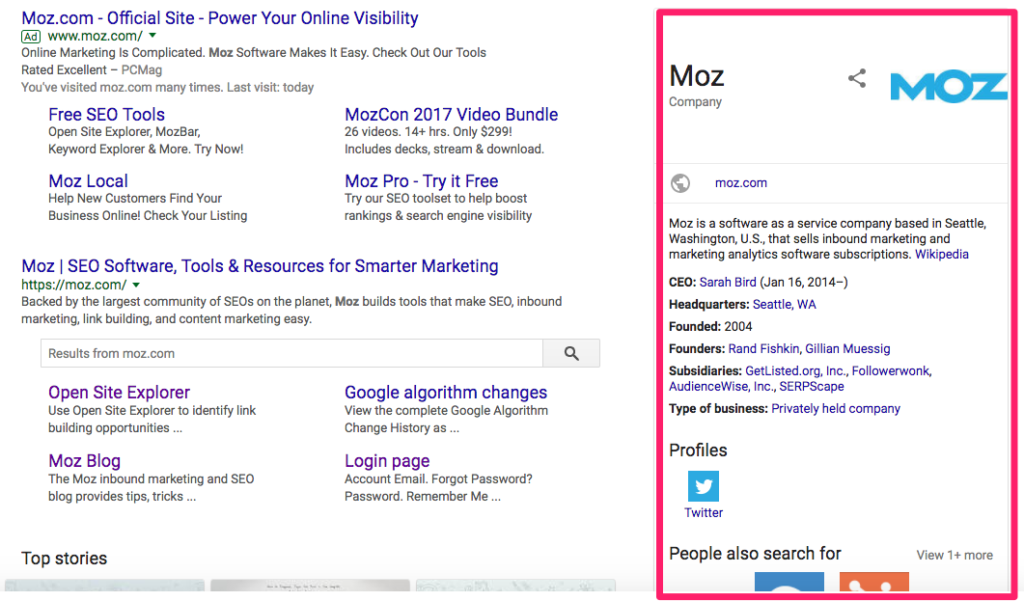The height and width of the screenshot is (601, 1024).
Task: Expand the green arrow next to www.moz.com
Action: [151, 34]
